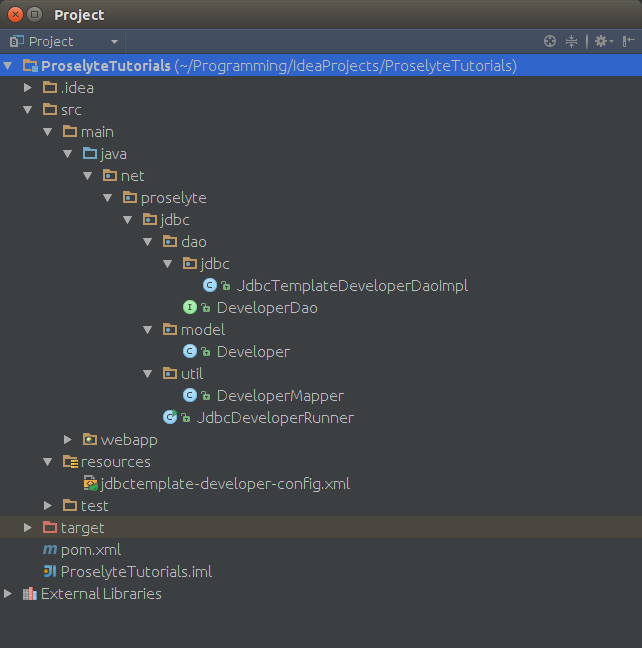
Task: Collapse the resources folder
Action: 48,462
